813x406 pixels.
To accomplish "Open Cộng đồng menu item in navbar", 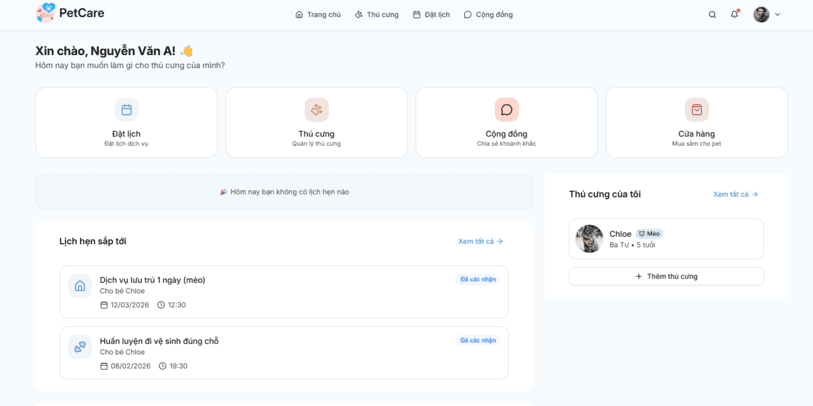I will [488, 15].
